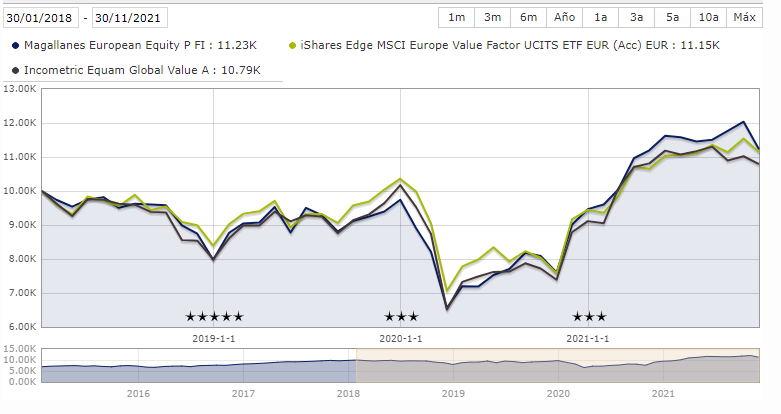The height and width of the screenshot is (414, 781).
Task: Click 2016 in the overview timeline
Action: (x=138, y=394)
